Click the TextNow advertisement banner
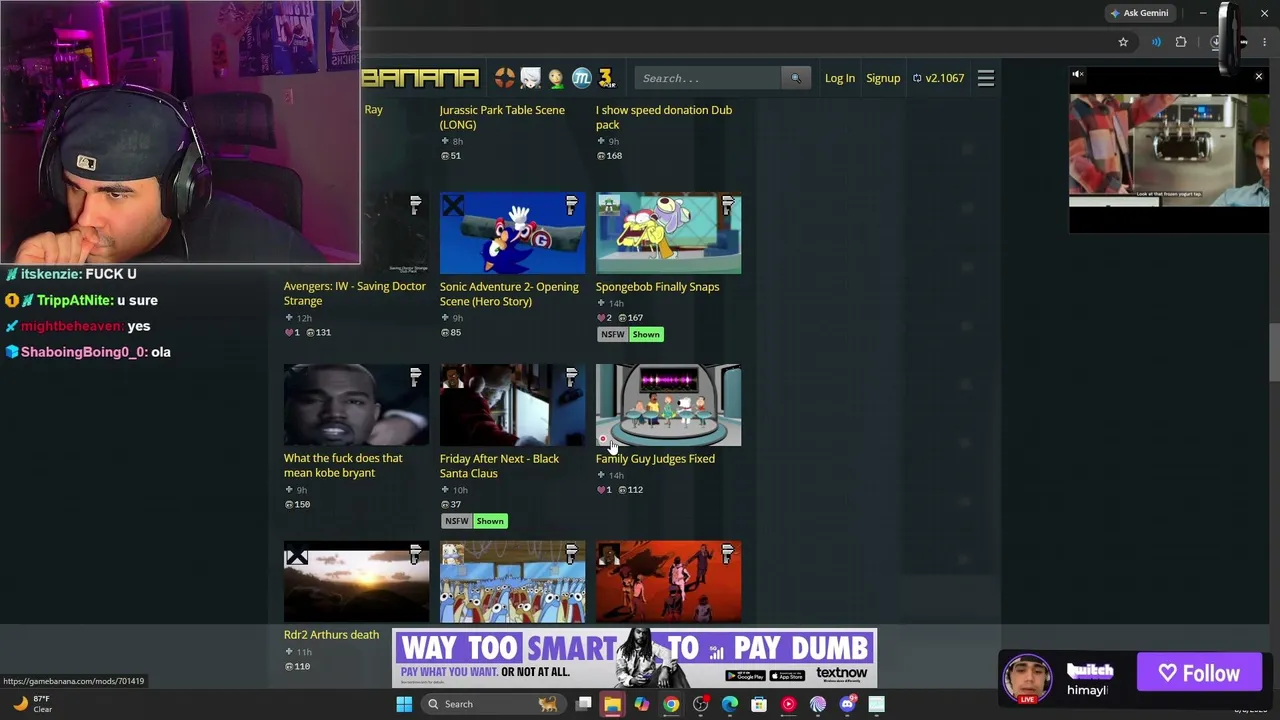Screen dimensions: 1280x720 click(635, 658)
